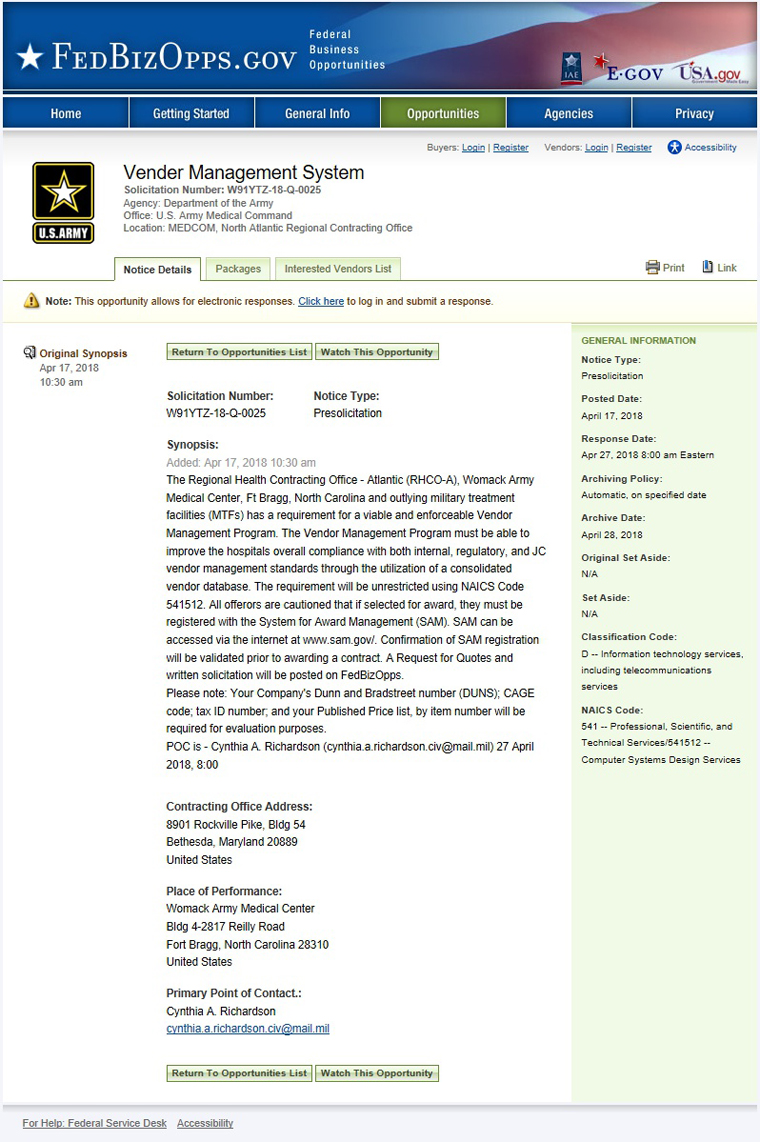This screenshot has height=1142, width=760.
Task: Click the Print printer icon
Action: tap(652, 267)
